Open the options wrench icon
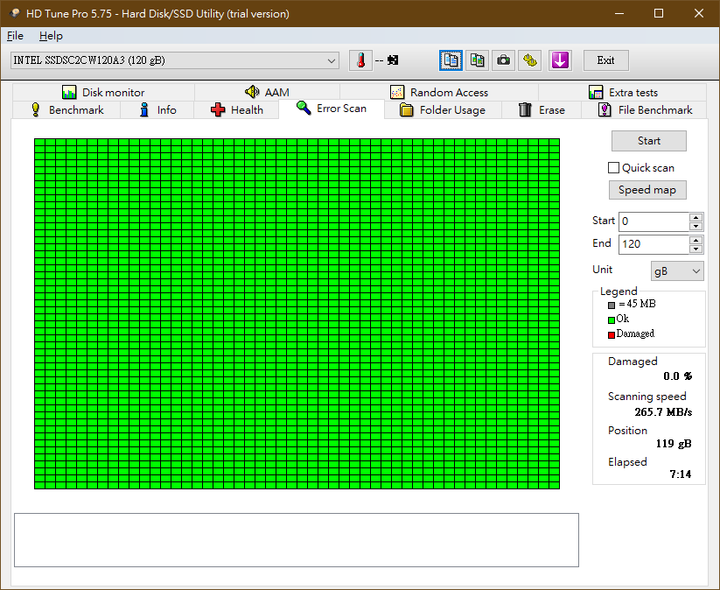 click(530, 60)
